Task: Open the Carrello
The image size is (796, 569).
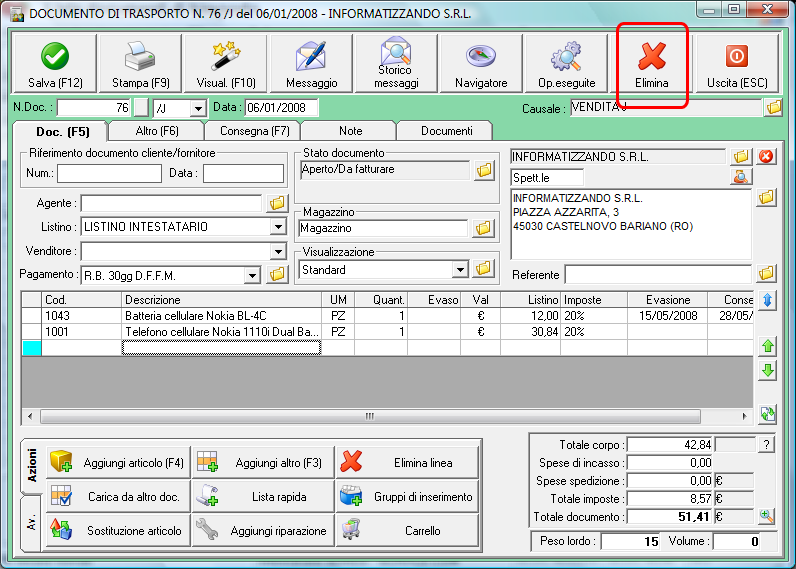Action: (407, 530)
